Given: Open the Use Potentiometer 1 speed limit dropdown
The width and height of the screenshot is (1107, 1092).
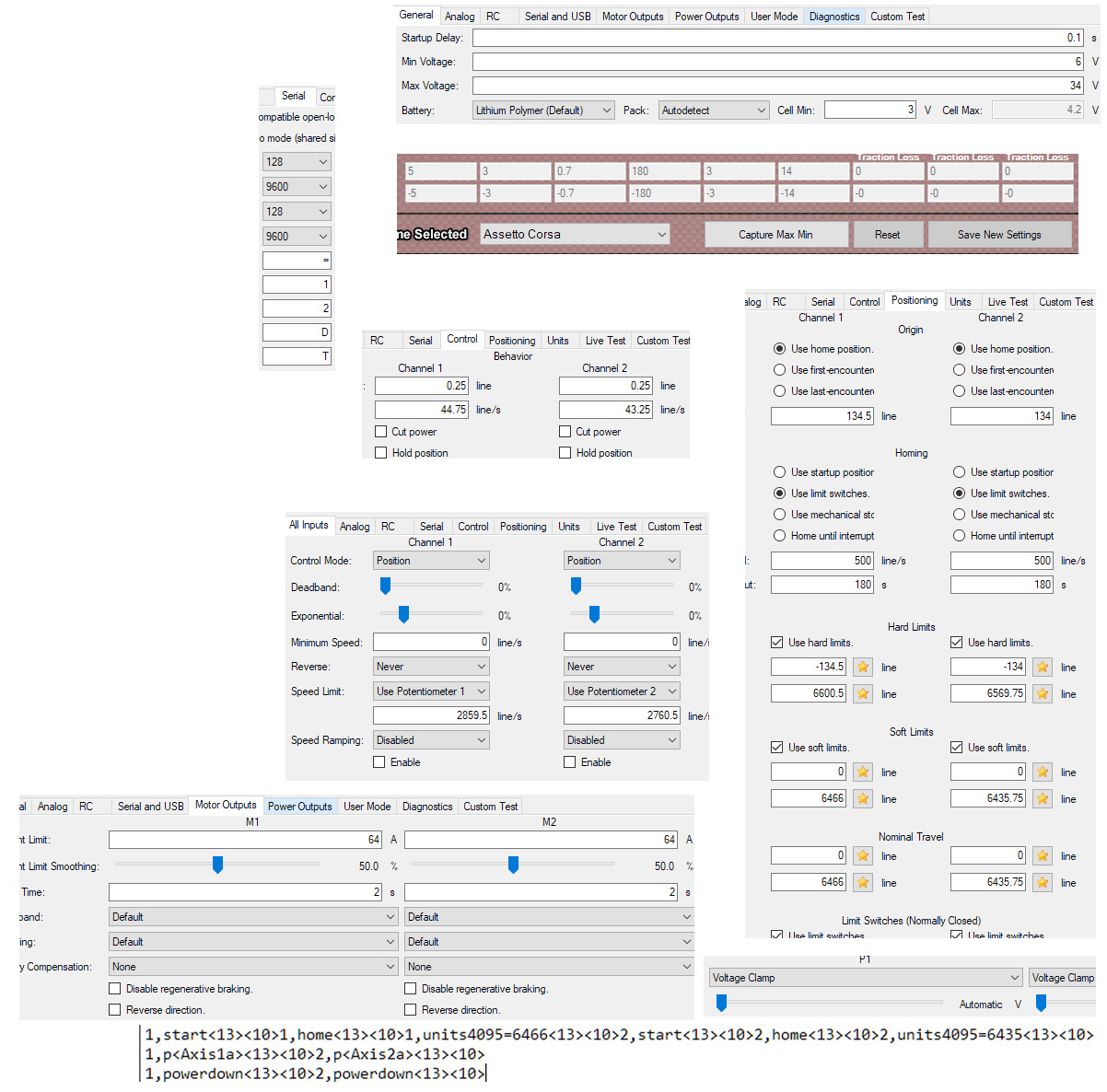Looking at the screenshot, I should pos(431,691).
